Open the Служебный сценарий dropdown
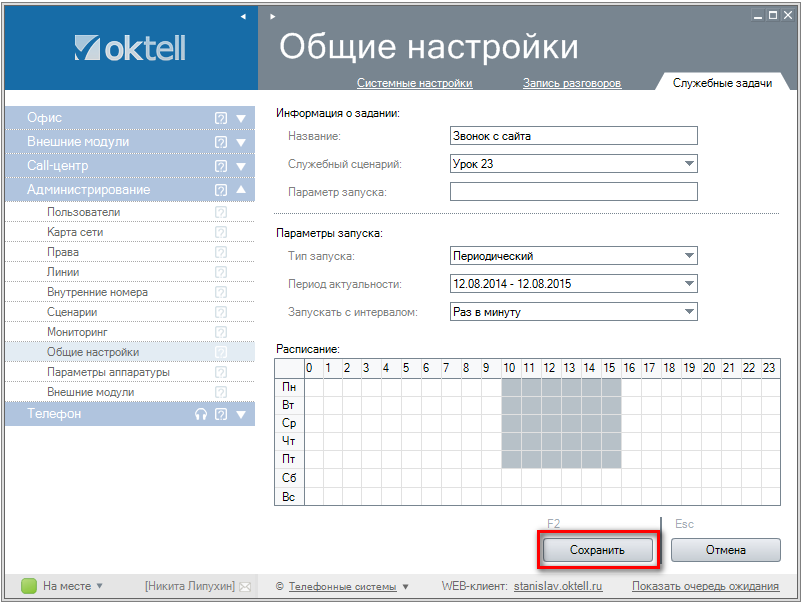 [x=689, y=164]
